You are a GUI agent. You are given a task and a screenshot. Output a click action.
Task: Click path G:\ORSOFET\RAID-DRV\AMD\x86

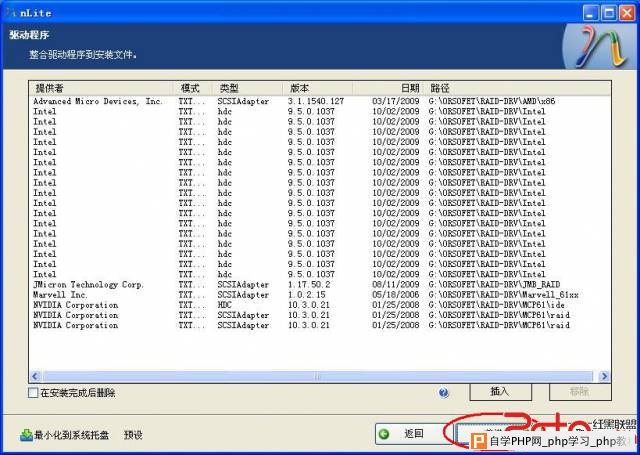click(492, 101)
